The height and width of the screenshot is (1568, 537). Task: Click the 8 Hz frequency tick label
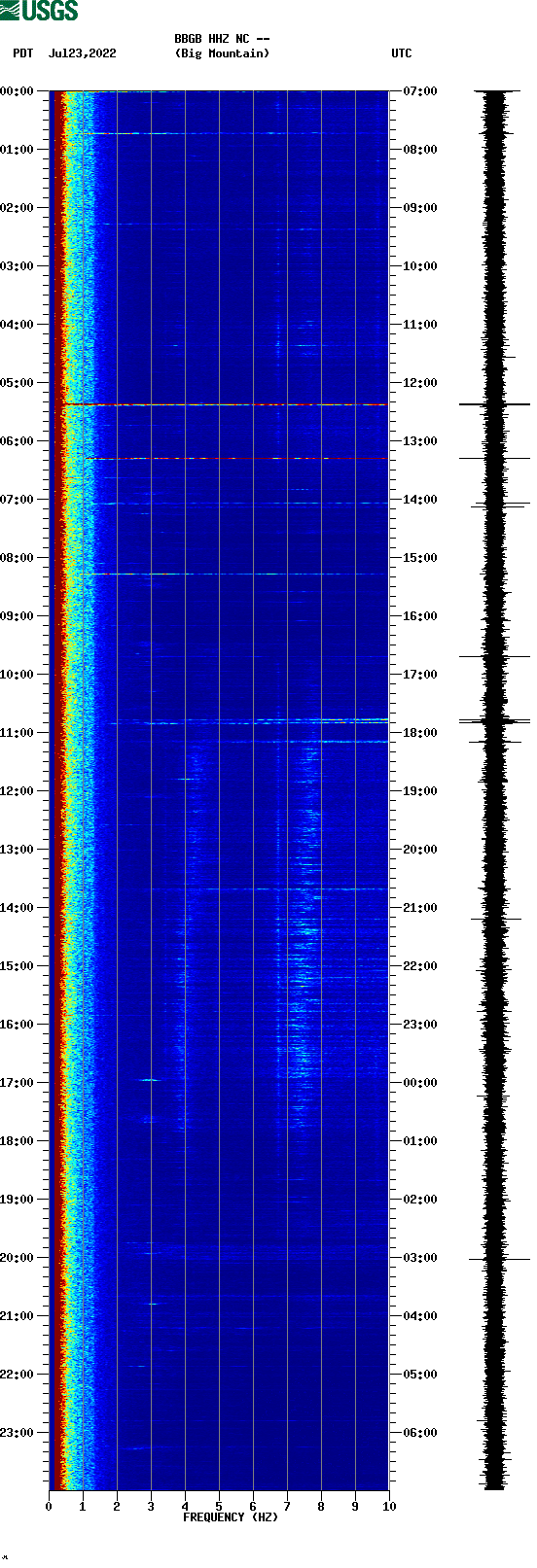321,1507
